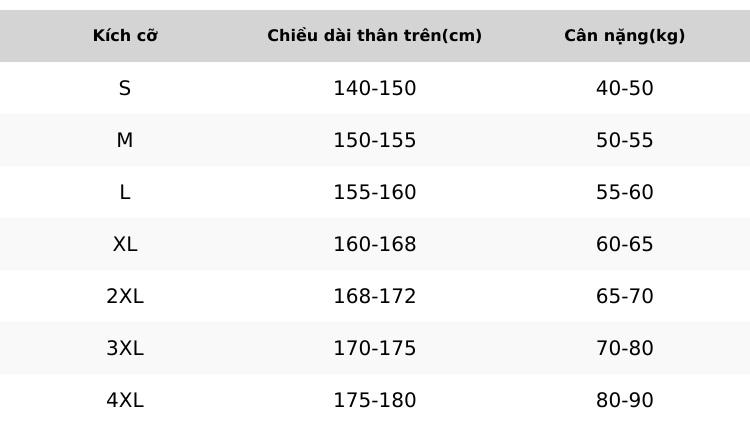Click the 3XL size cell
Screen dimensions: 750x426
pos(125,348)
